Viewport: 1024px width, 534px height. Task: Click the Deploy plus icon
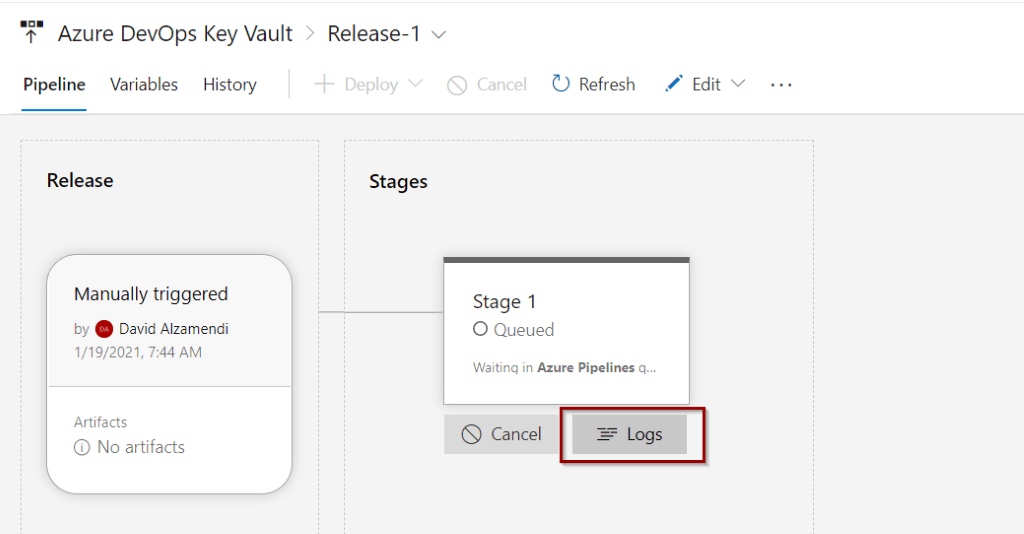[x=324, y=84]
